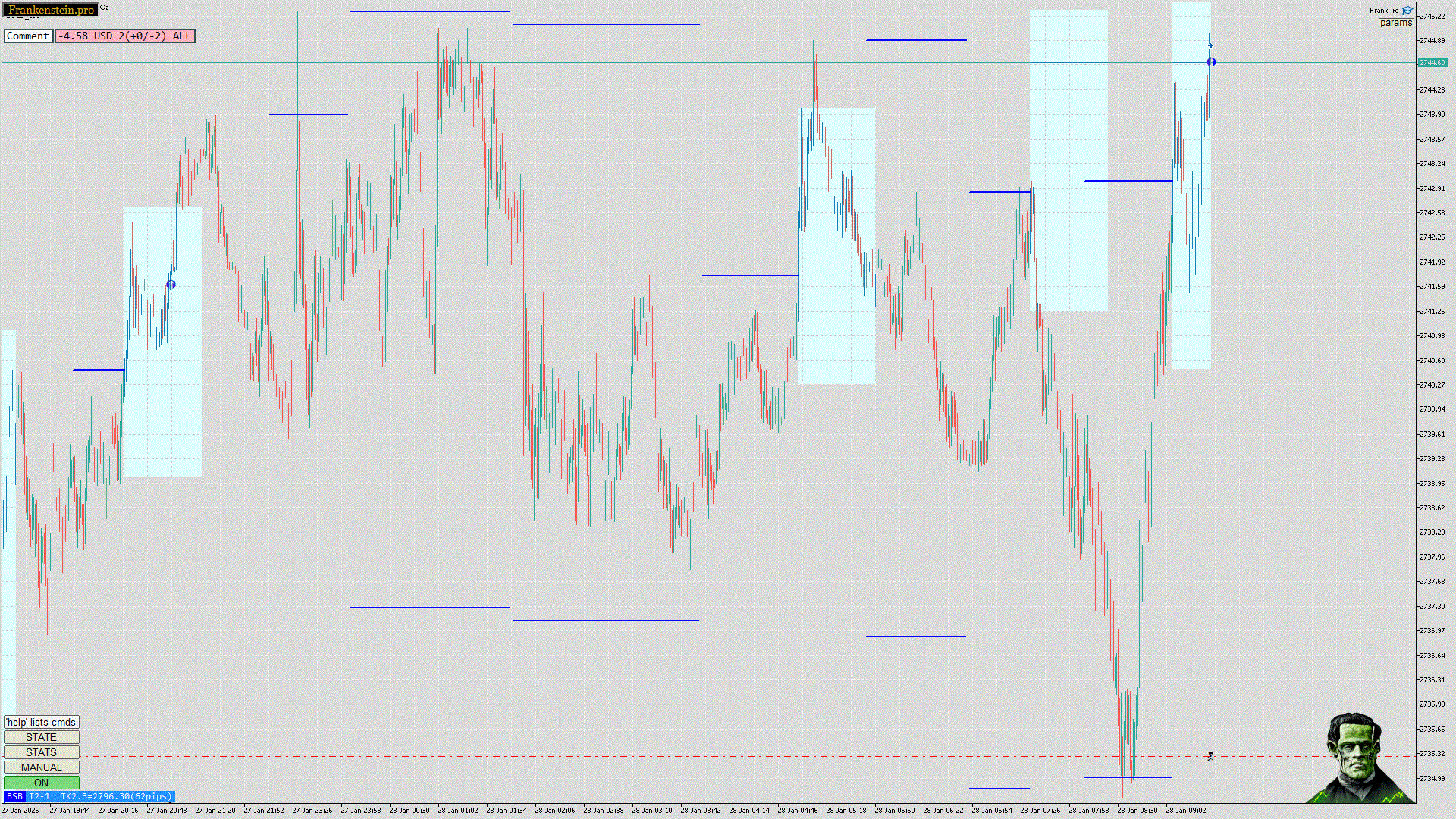Click the 2744.60 current price tag

[1432, 63]
